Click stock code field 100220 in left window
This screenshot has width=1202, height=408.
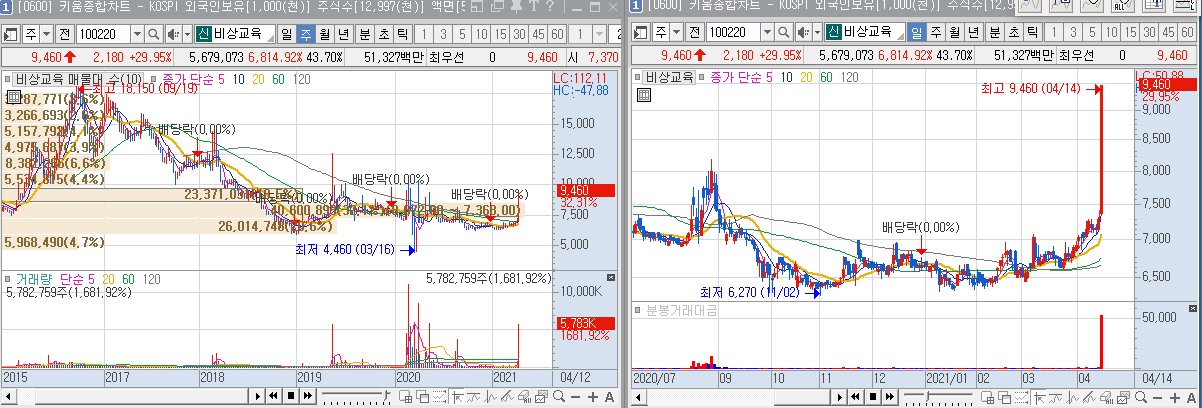103,34
